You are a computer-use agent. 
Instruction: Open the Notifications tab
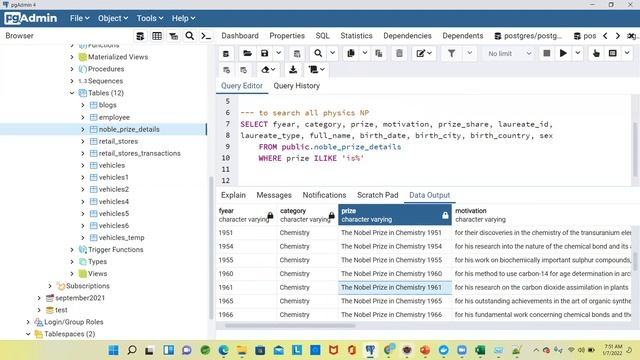(x=324, y=195)
